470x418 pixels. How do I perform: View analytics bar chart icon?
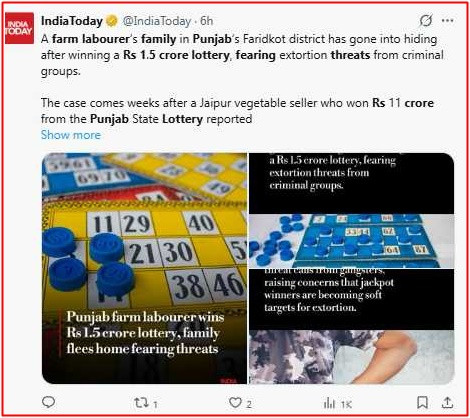(329, 403)
